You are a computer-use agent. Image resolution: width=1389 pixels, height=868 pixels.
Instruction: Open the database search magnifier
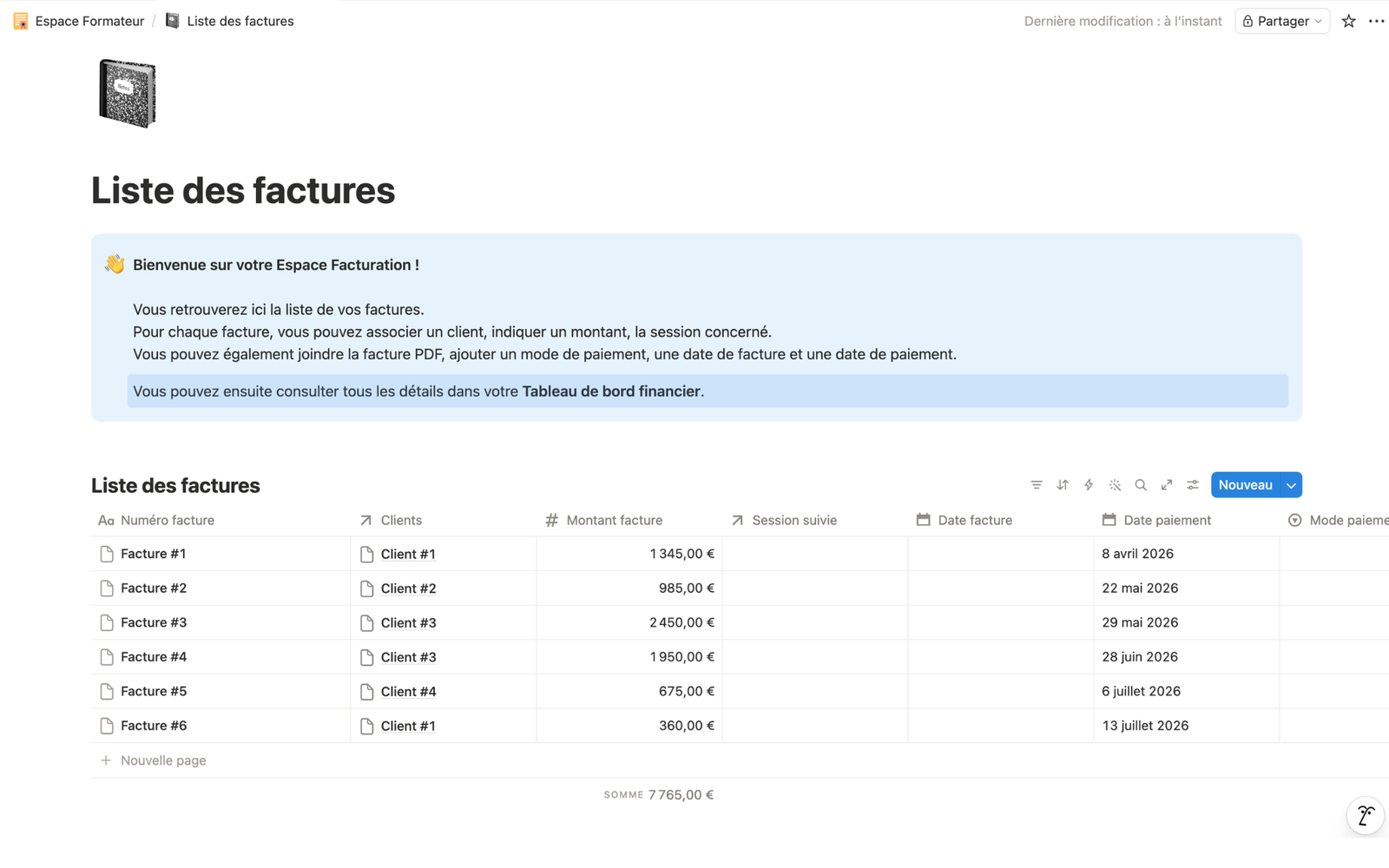click(1141, 485)
